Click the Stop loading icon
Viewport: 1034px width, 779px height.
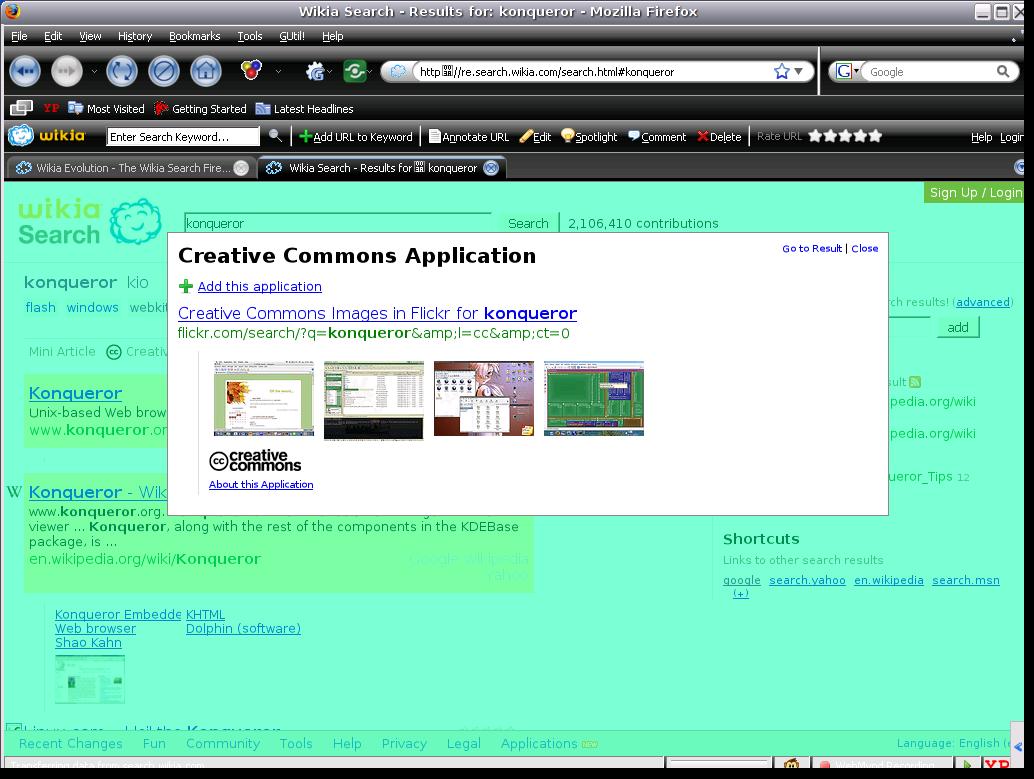pos(164,71)
